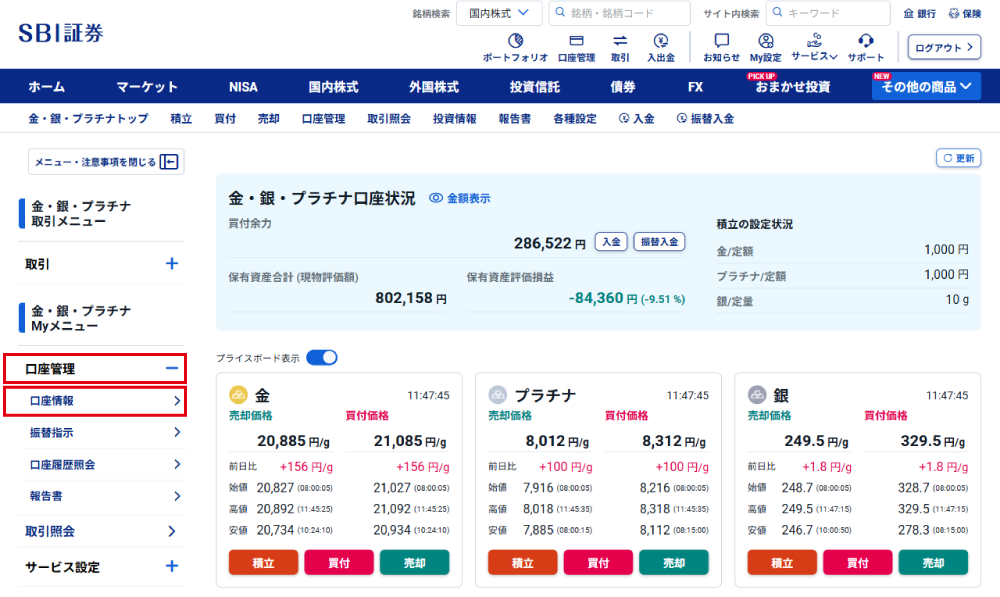Open the My設定 user icon

click(x=765, y=42)
